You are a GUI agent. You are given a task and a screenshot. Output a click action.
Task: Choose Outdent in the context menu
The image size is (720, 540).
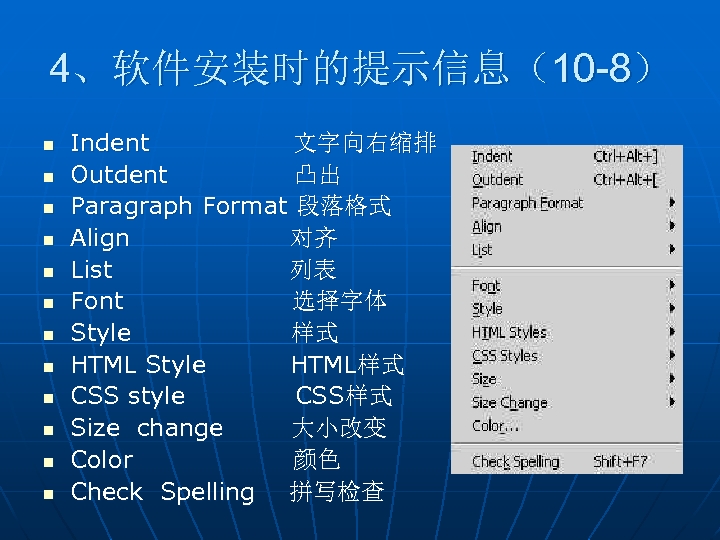click(x=567, y=180)
